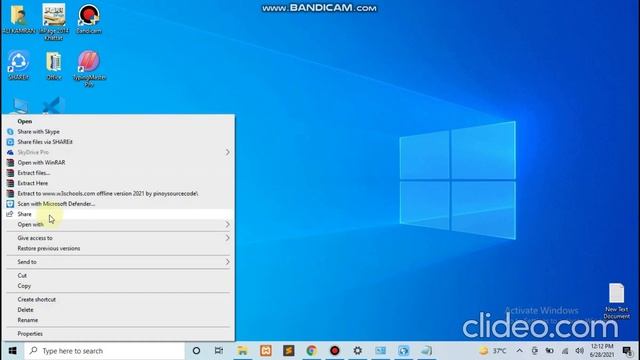Viewport: 640px width, 360px height.
Task: Select the New Text Document file
Action: (x=616, y=300)
